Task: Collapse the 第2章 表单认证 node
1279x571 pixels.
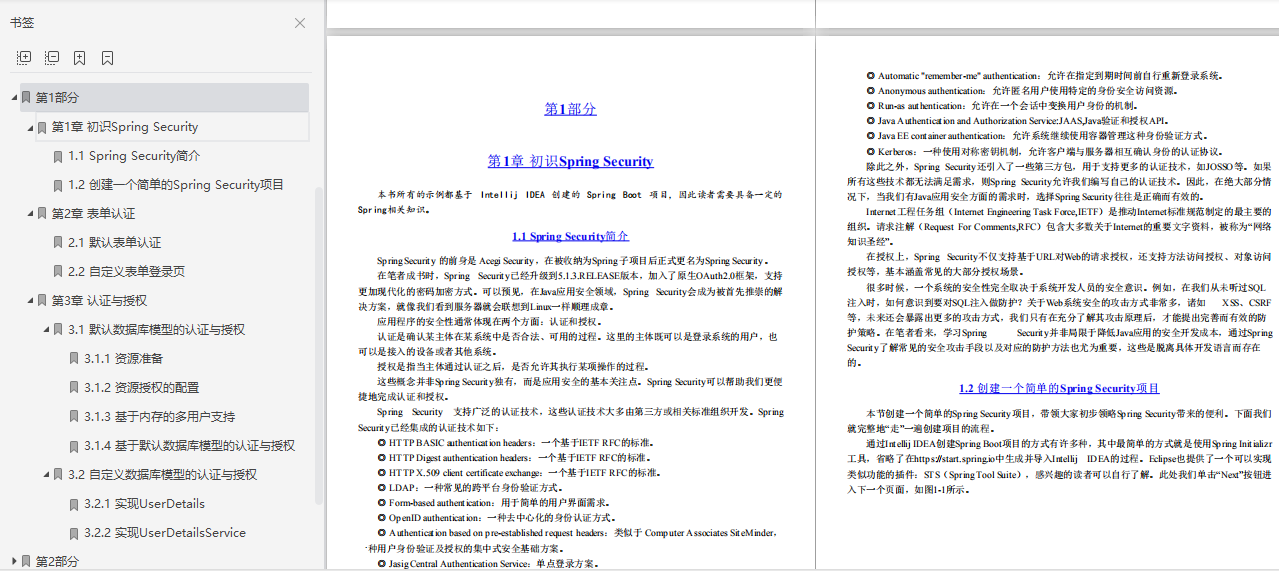Action: pyautogui.click(x=30, y=214)
